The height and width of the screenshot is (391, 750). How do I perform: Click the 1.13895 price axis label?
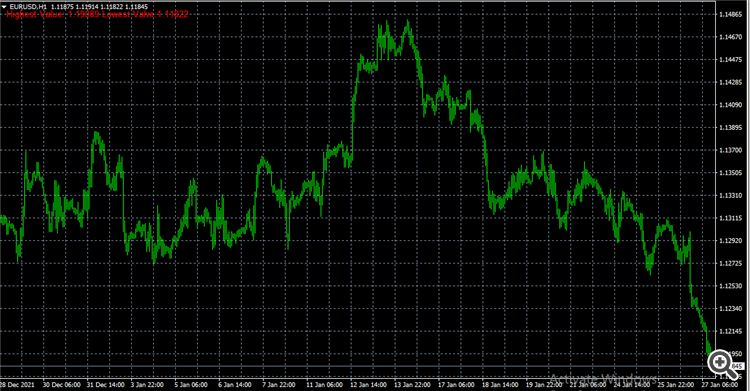(731, 128)
